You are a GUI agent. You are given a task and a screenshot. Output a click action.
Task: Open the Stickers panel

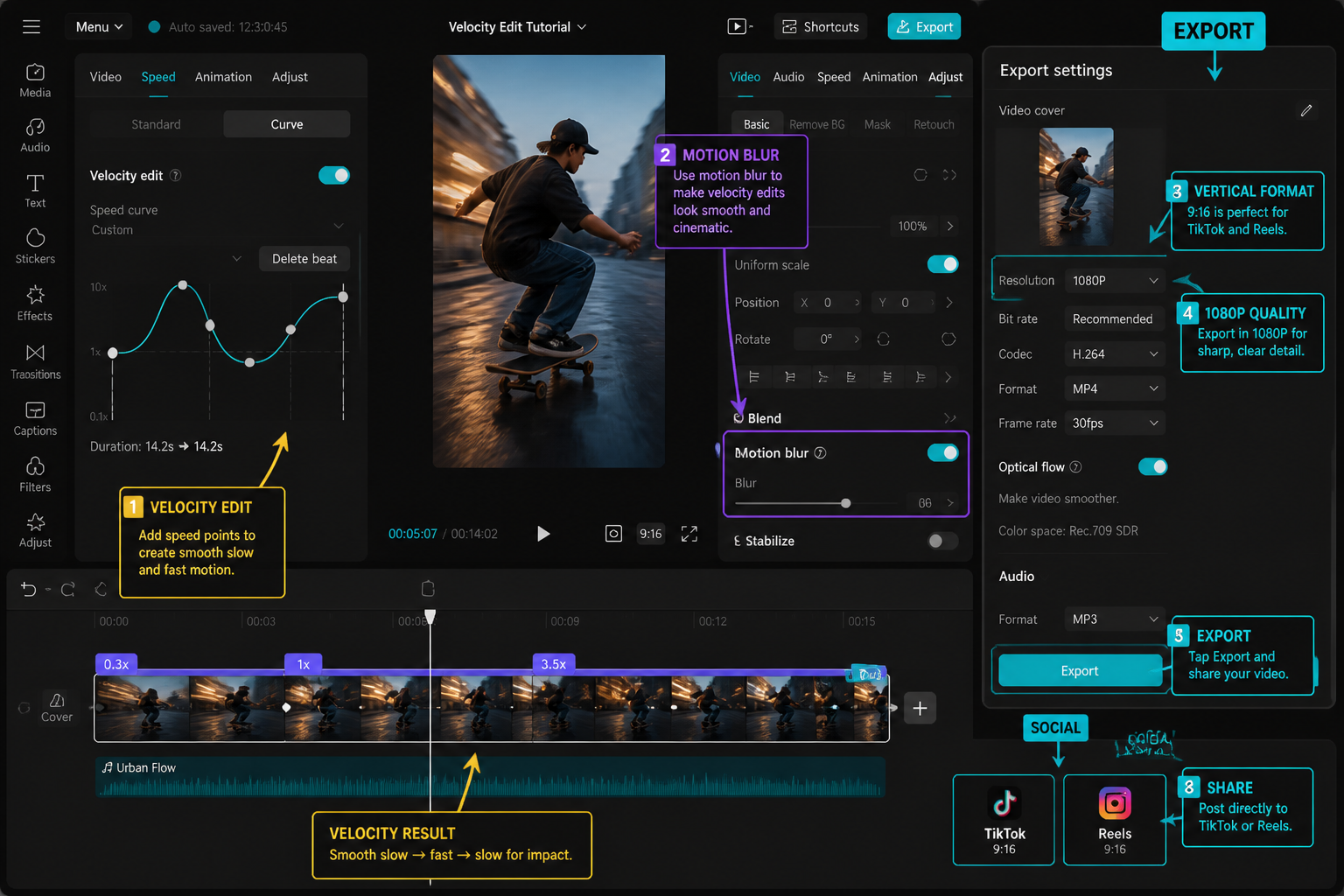pyautogui.click(x=35, y=247)
